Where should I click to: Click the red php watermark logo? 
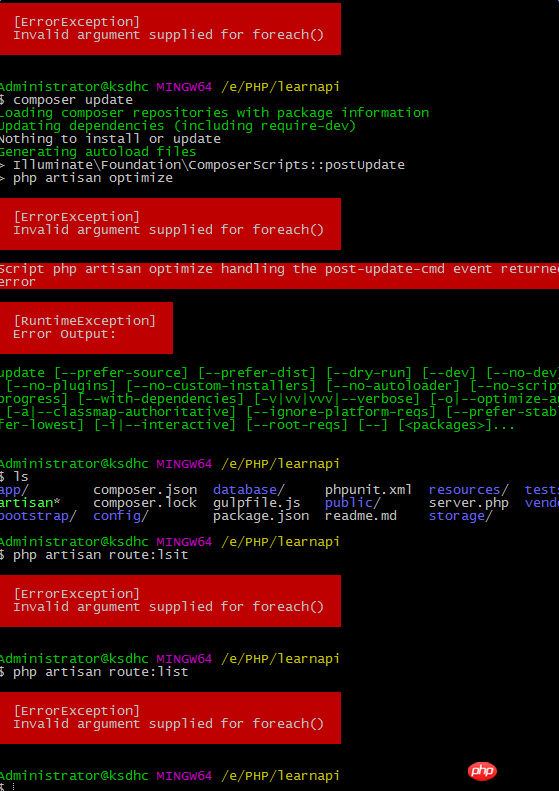[x=482, y=771]
